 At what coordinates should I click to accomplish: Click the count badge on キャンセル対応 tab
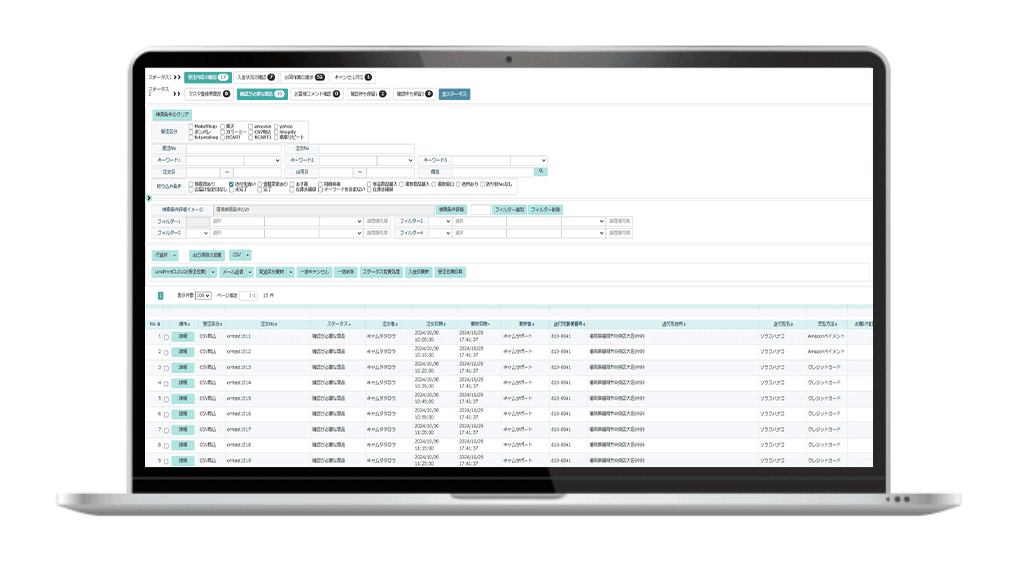368,77
